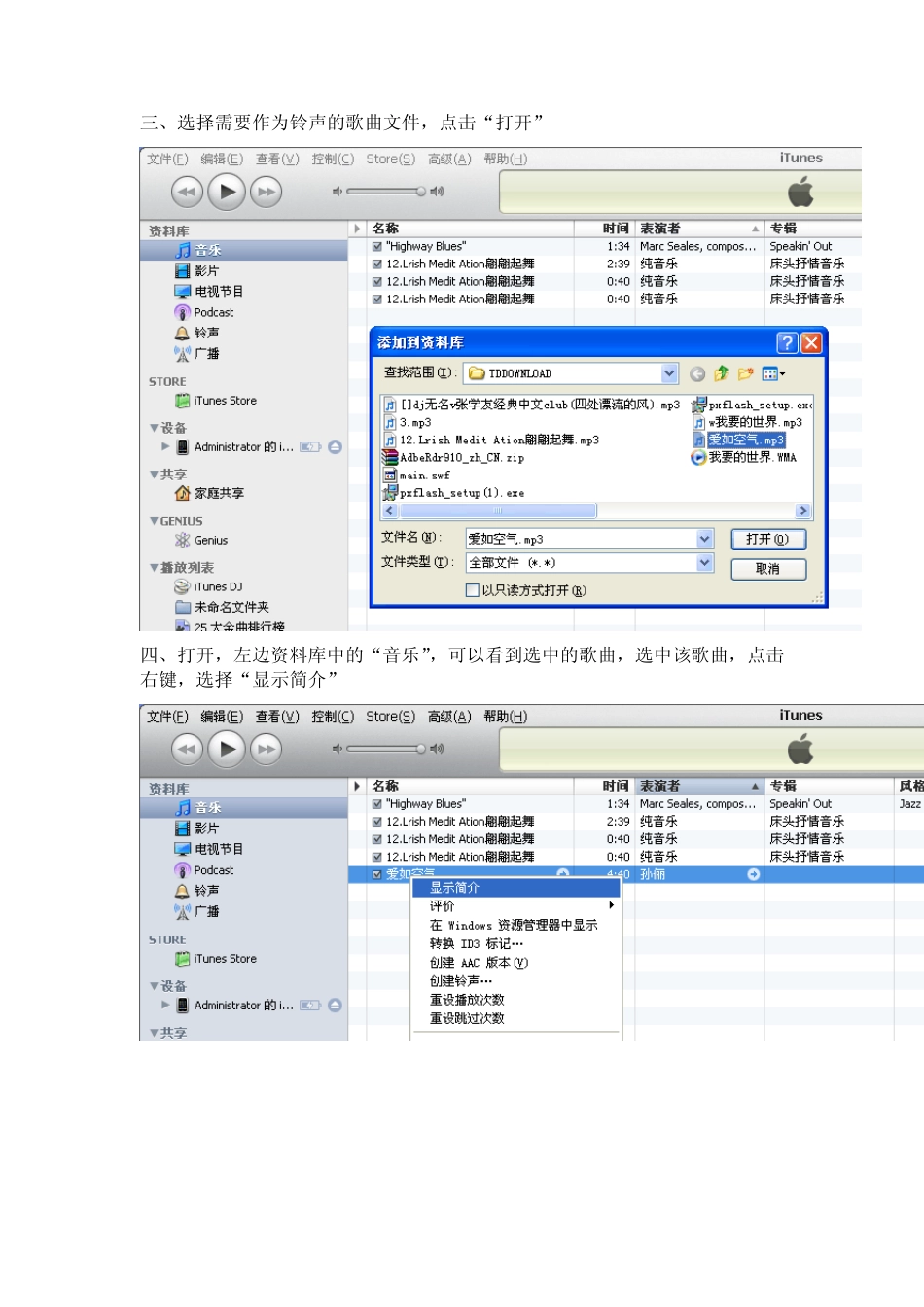
Task: Collapse GENIUS section in sidebar
Action: pos(154,521)
